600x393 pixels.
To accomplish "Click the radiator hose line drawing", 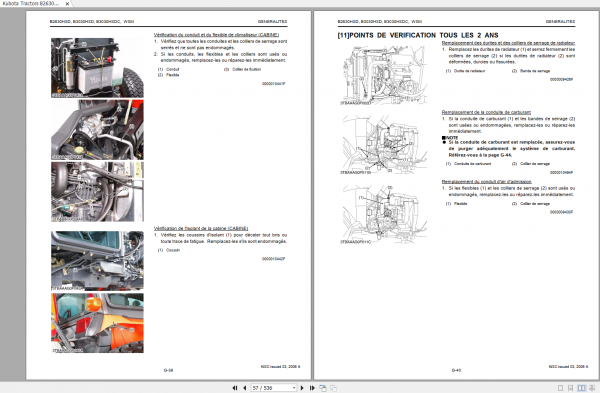I will 383,75.
